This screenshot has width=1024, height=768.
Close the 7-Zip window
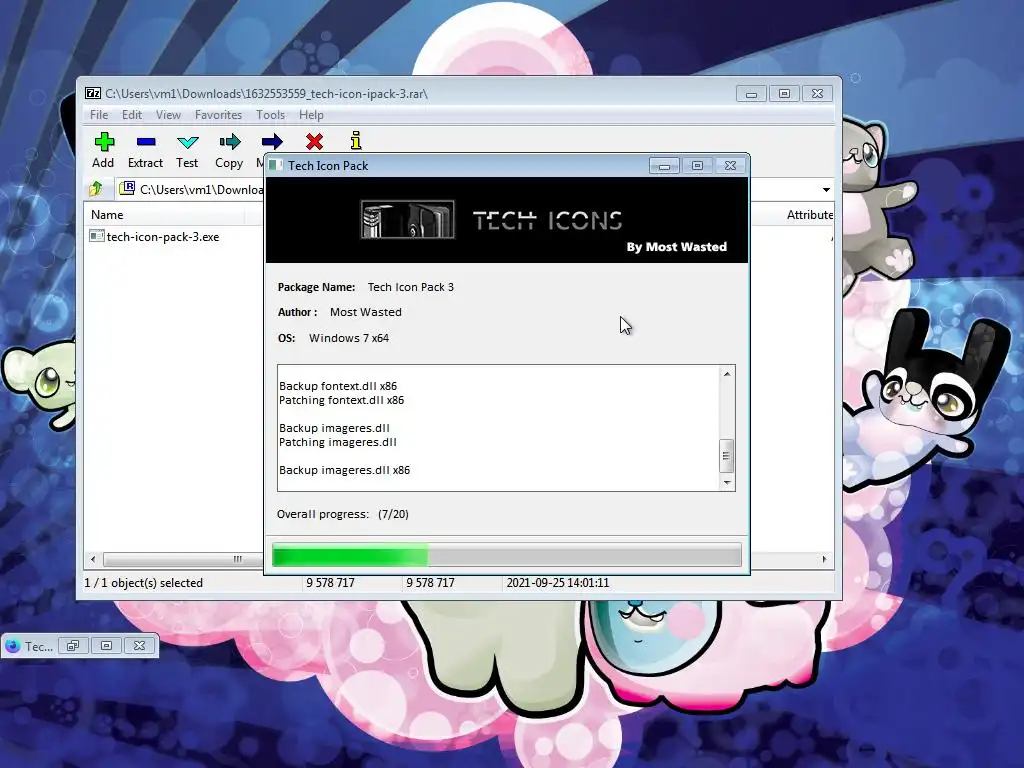tap(818, 94)
